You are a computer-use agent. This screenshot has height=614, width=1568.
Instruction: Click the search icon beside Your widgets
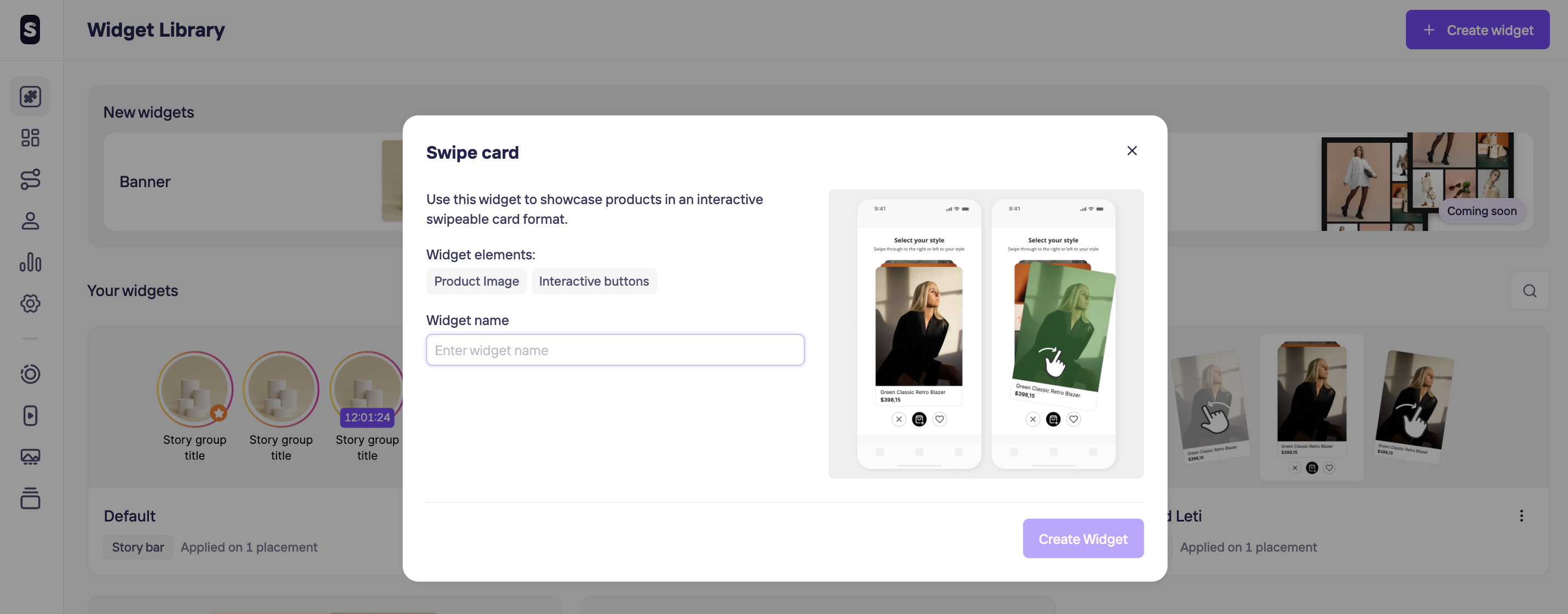tap(1529, 290)
